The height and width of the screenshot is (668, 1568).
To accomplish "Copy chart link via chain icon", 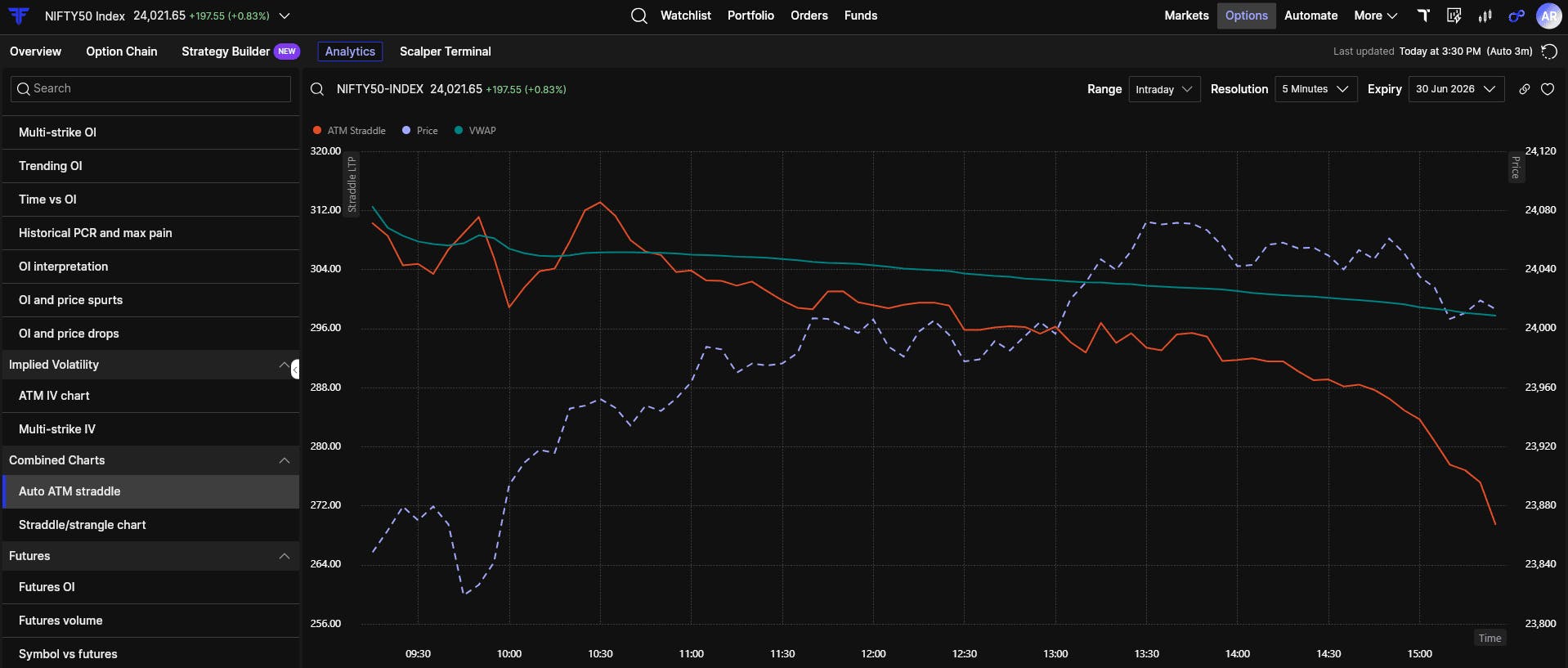I will pos(1525,89).
